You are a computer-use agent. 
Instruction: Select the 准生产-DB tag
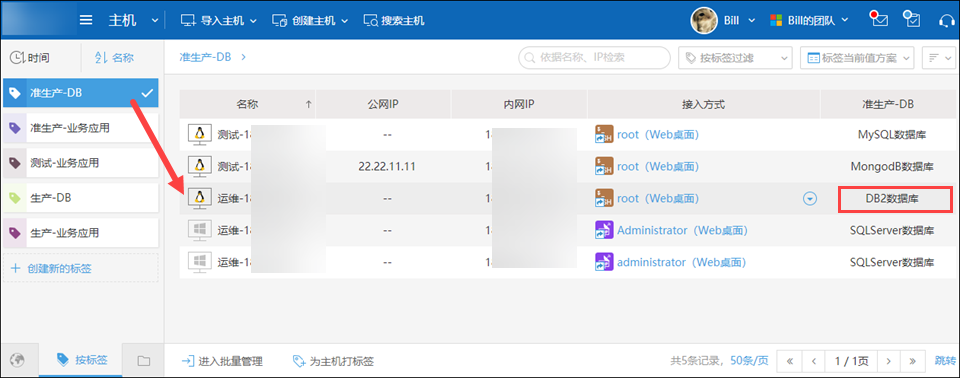click(x=80, y=93)
